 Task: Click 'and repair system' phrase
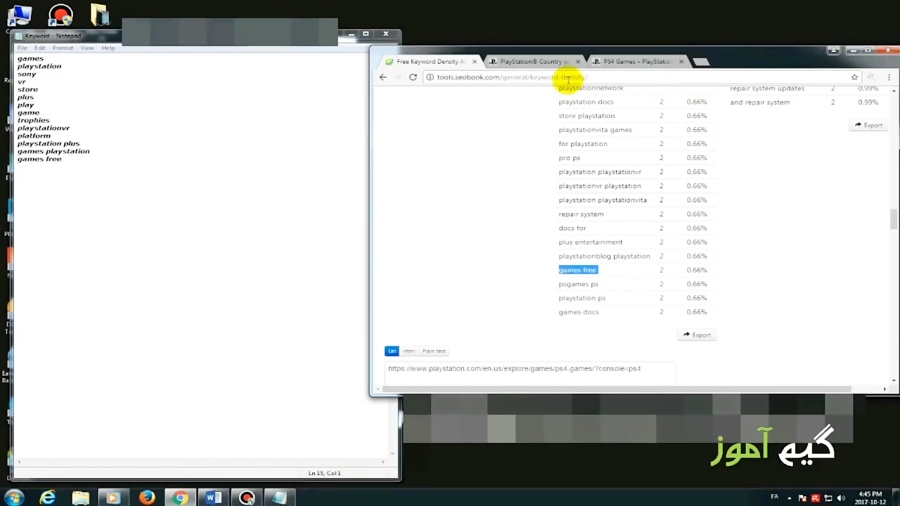click(760, 102)
